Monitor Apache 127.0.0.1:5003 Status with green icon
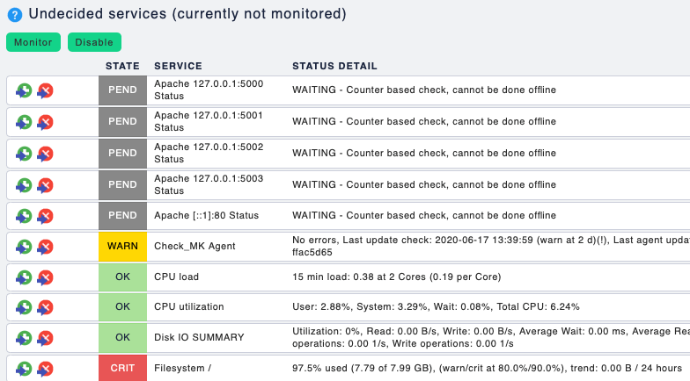The width and height of the screenshot is (690, 381). point(24,186)
